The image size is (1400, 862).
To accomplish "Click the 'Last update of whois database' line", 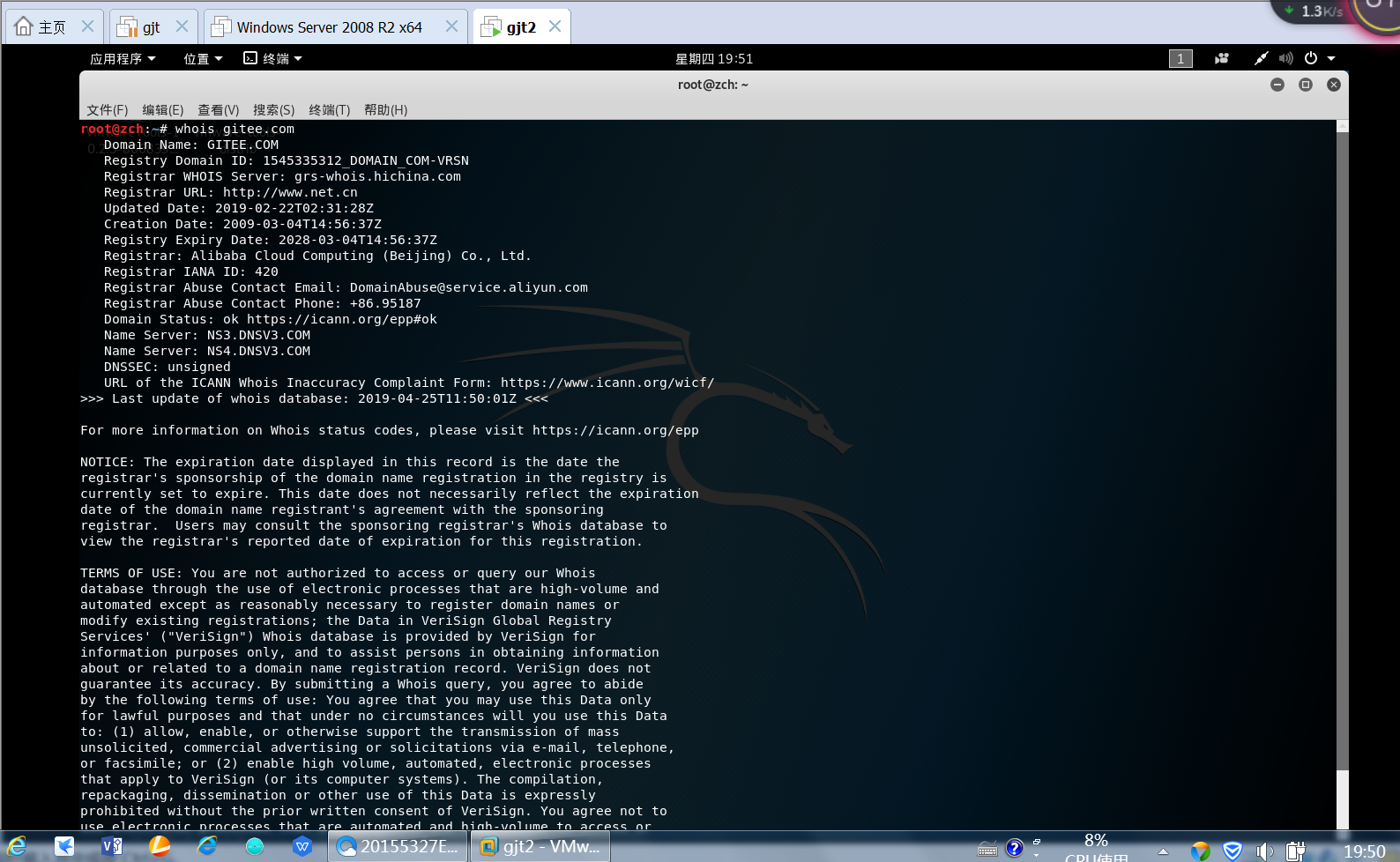I will (314, 398).
